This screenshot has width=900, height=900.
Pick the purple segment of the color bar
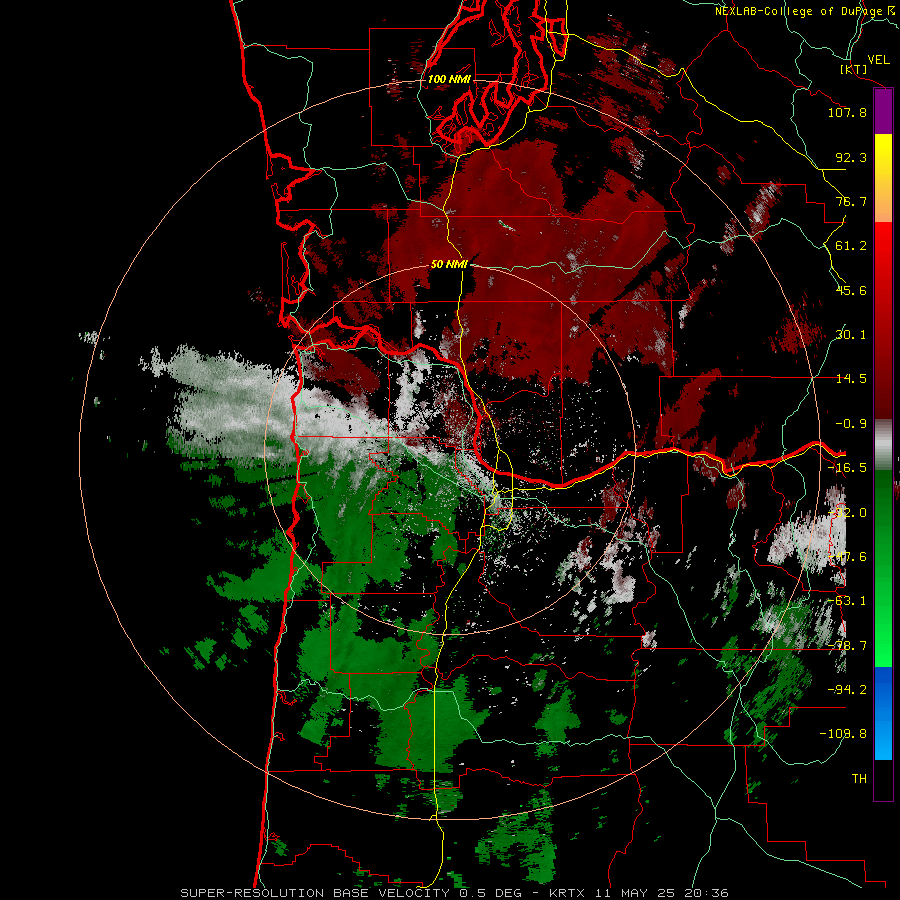point(883,112)
